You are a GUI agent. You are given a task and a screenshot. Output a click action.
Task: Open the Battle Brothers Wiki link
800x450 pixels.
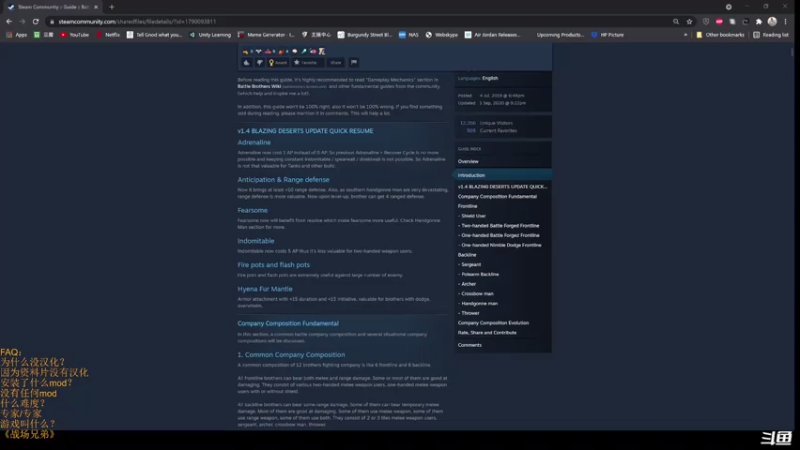(259, 86)
